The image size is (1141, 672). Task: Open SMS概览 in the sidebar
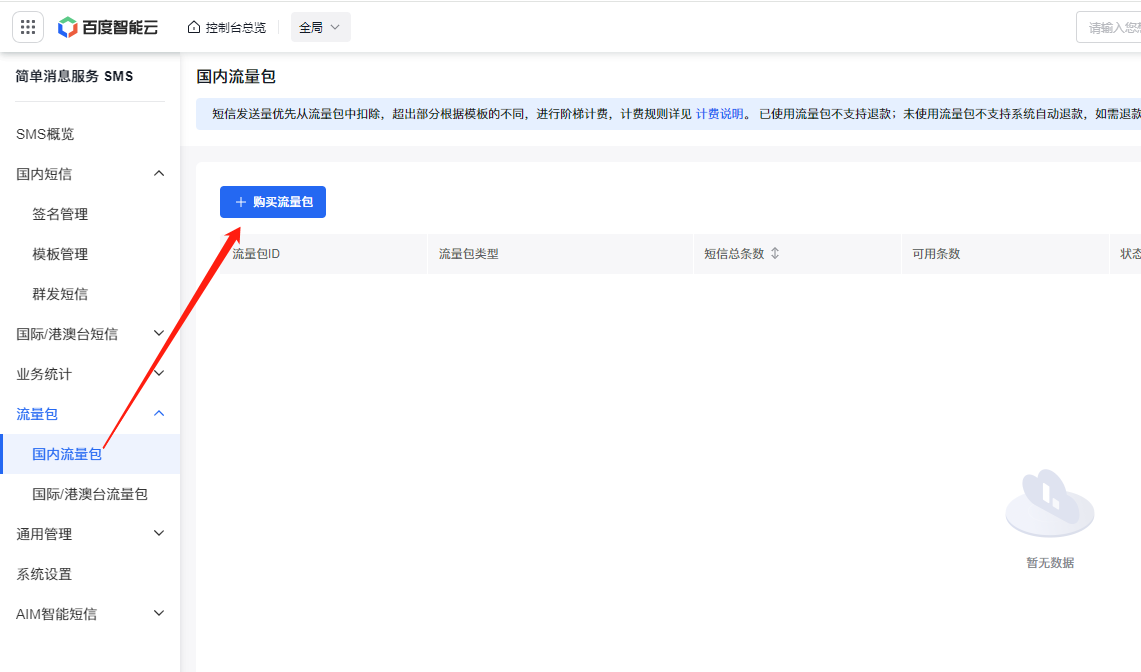(45, 134)
